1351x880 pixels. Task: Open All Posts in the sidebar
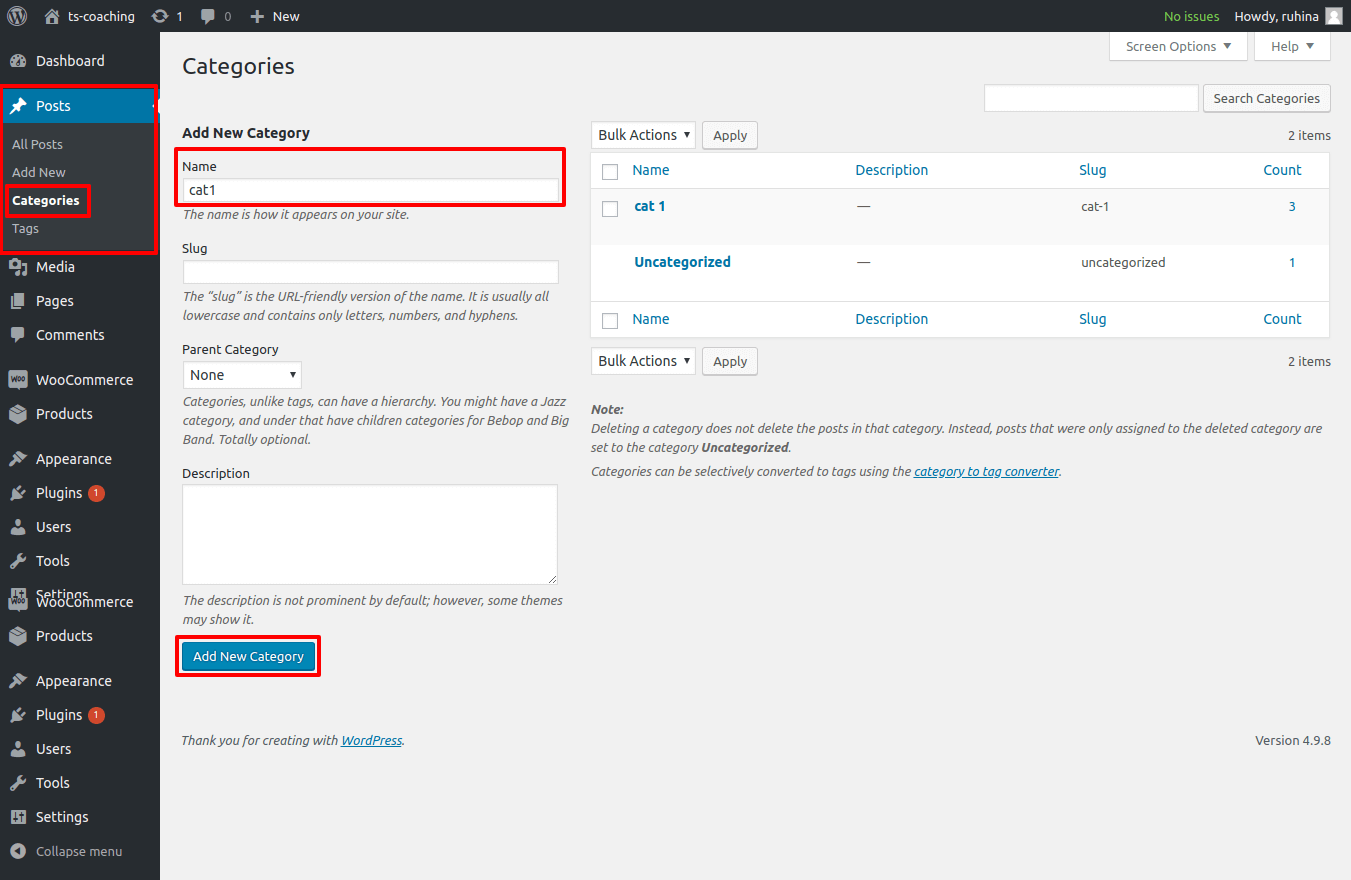(37, 144)
